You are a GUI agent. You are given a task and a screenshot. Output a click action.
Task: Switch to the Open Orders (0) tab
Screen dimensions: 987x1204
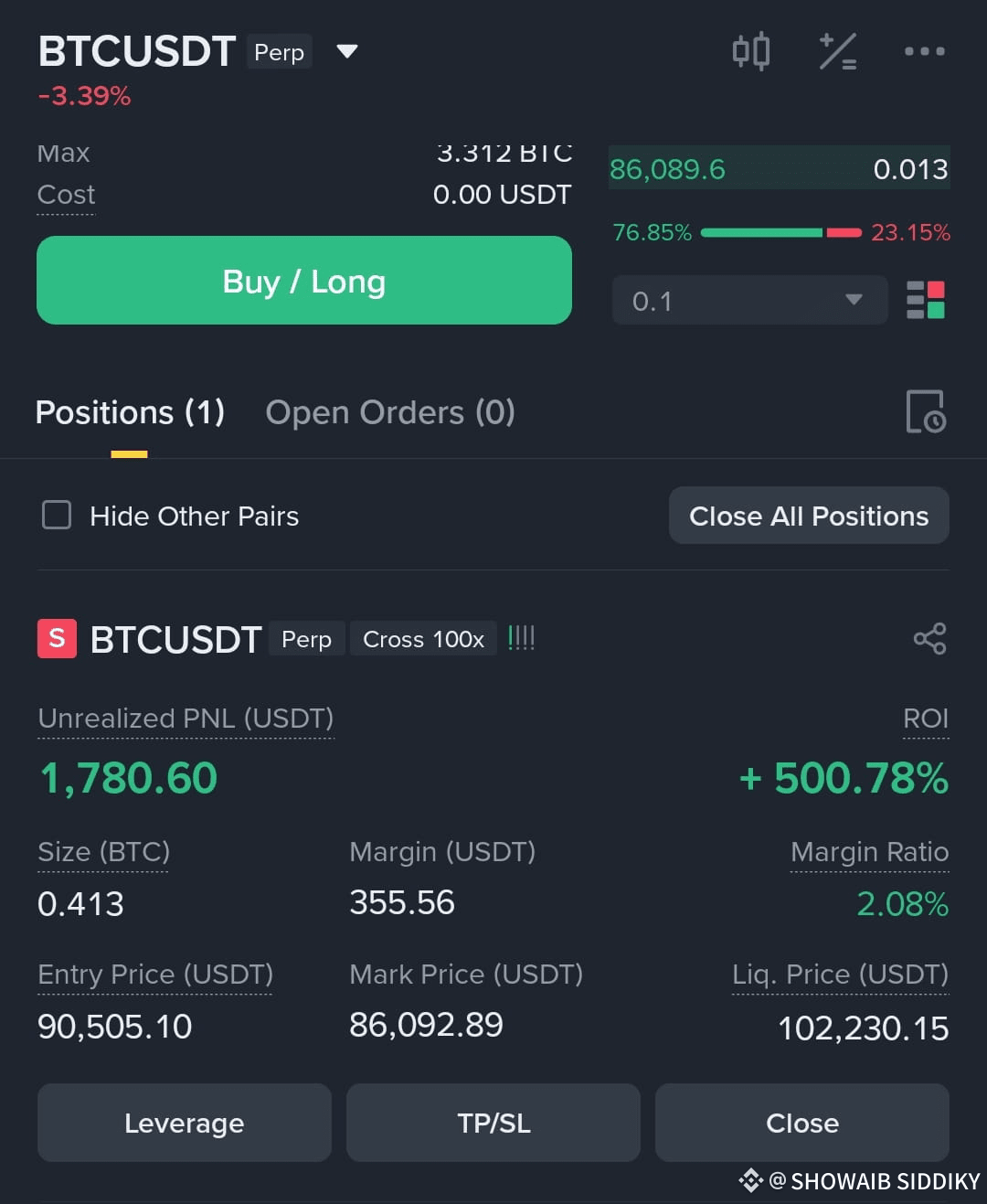[x=390, y=412]
